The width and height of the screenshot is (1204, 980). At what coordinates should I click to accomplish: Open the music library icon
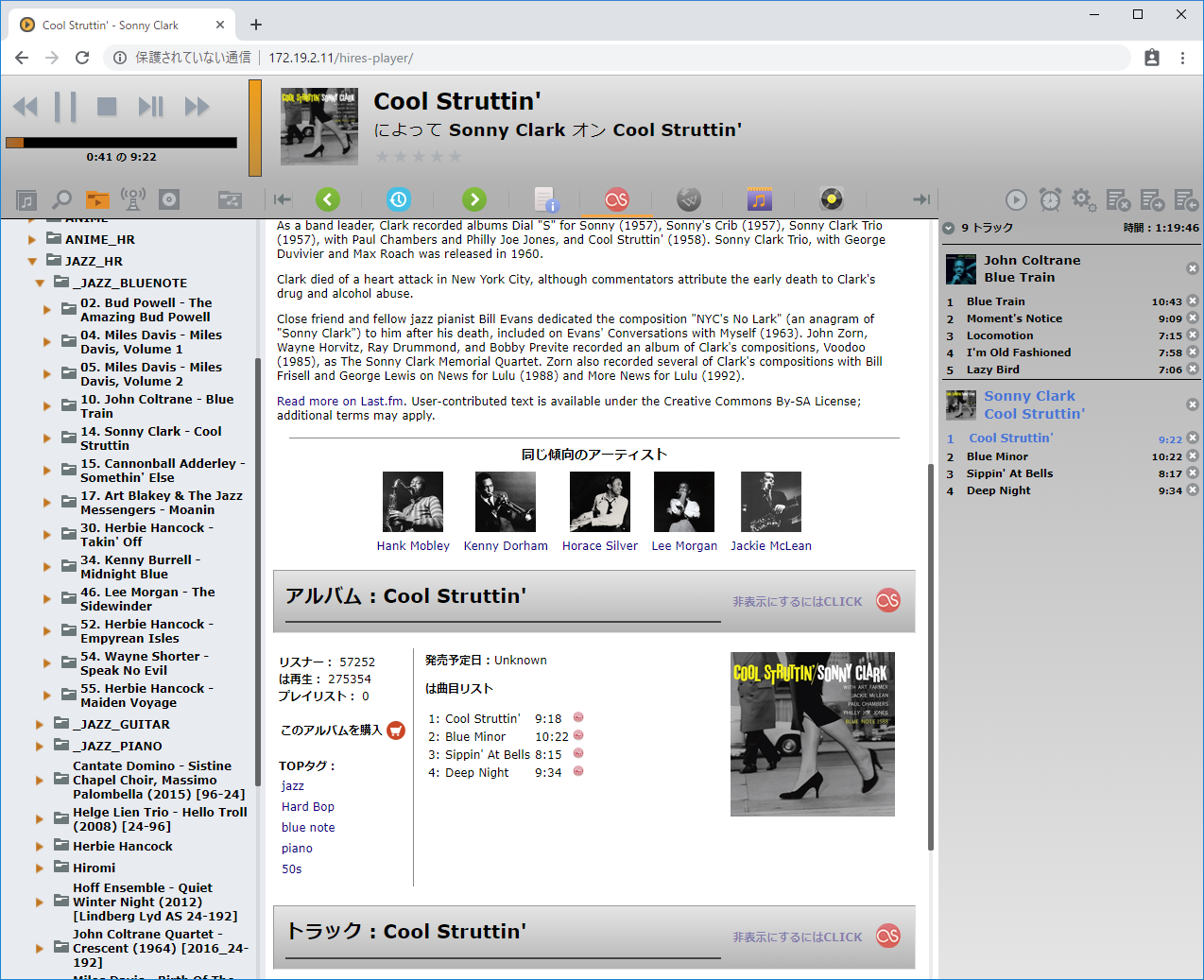point(26,199)
